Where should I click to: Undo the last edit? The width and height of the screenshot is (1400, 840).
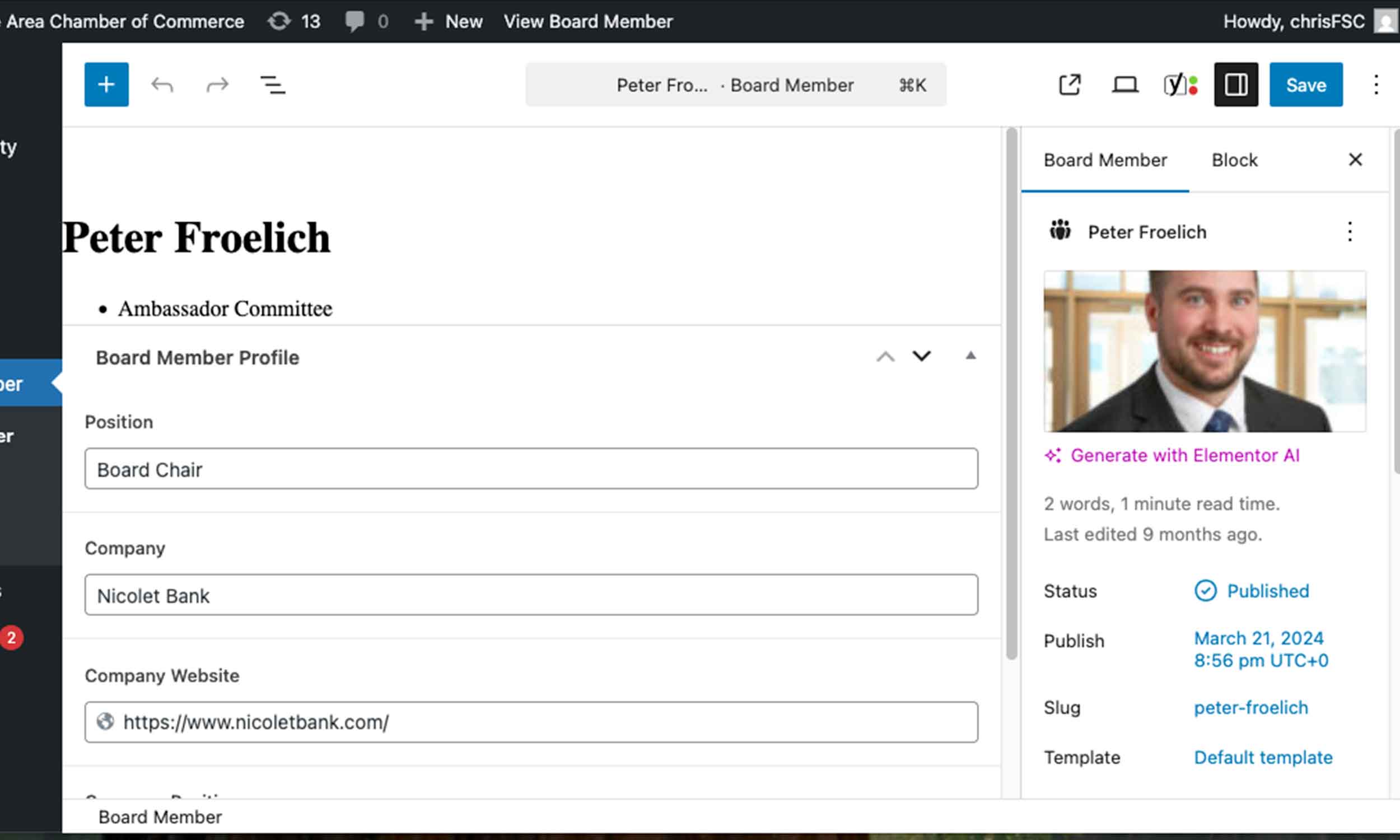[x=162, y=85]
